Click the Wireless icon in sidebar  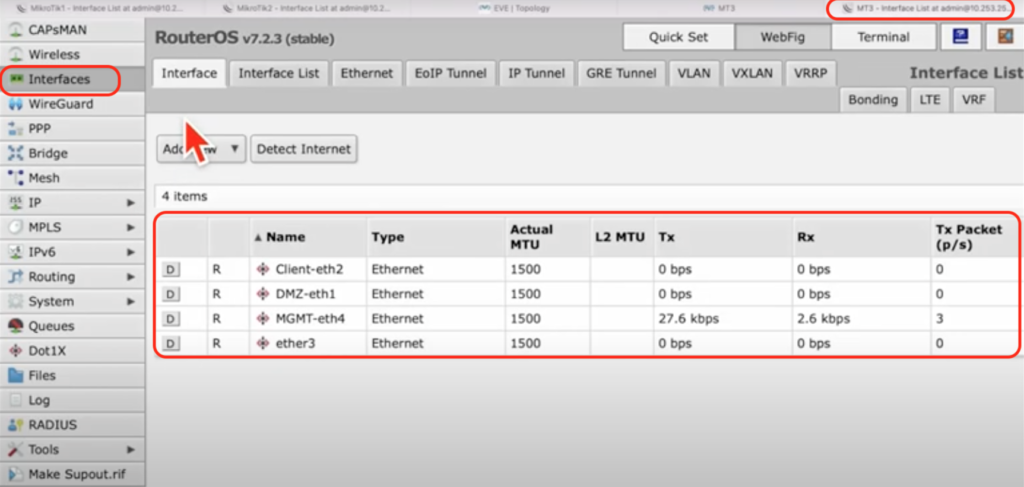coord(15,55)
